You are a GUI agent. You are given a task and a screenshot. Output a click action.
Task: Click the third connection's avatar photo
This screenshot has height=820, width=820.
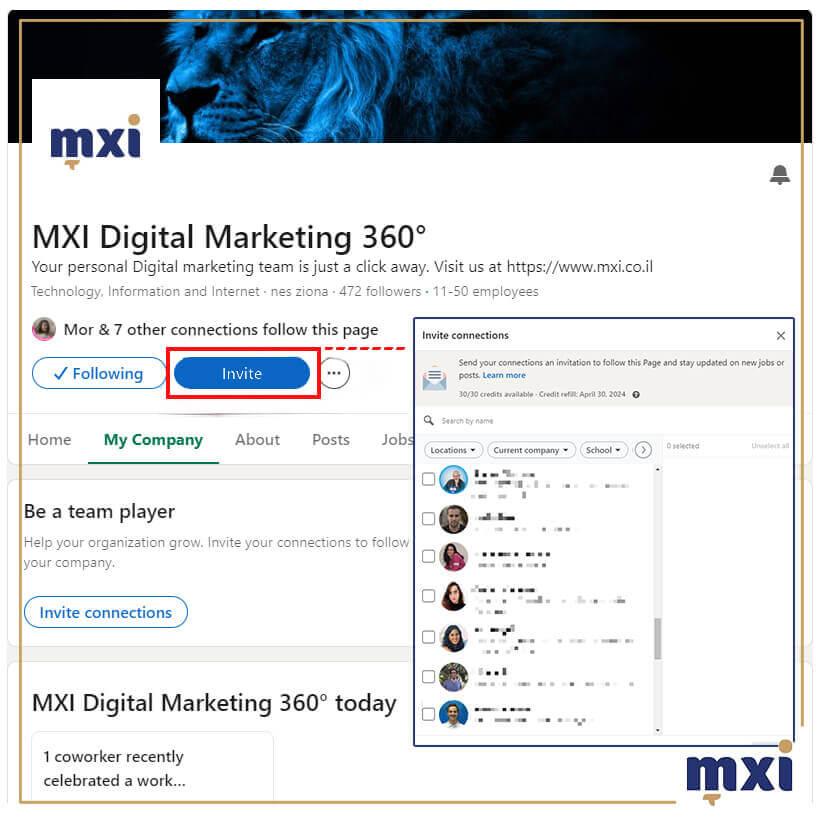pyautogui.click(x=453, y=556)
